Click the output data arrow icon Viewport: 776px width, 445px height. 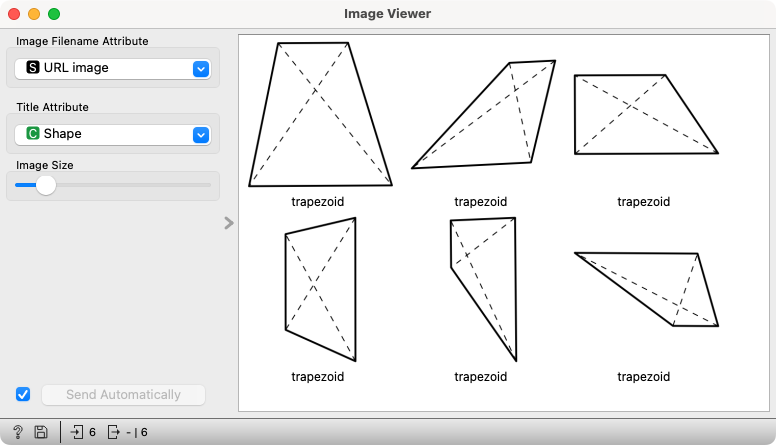113,432
